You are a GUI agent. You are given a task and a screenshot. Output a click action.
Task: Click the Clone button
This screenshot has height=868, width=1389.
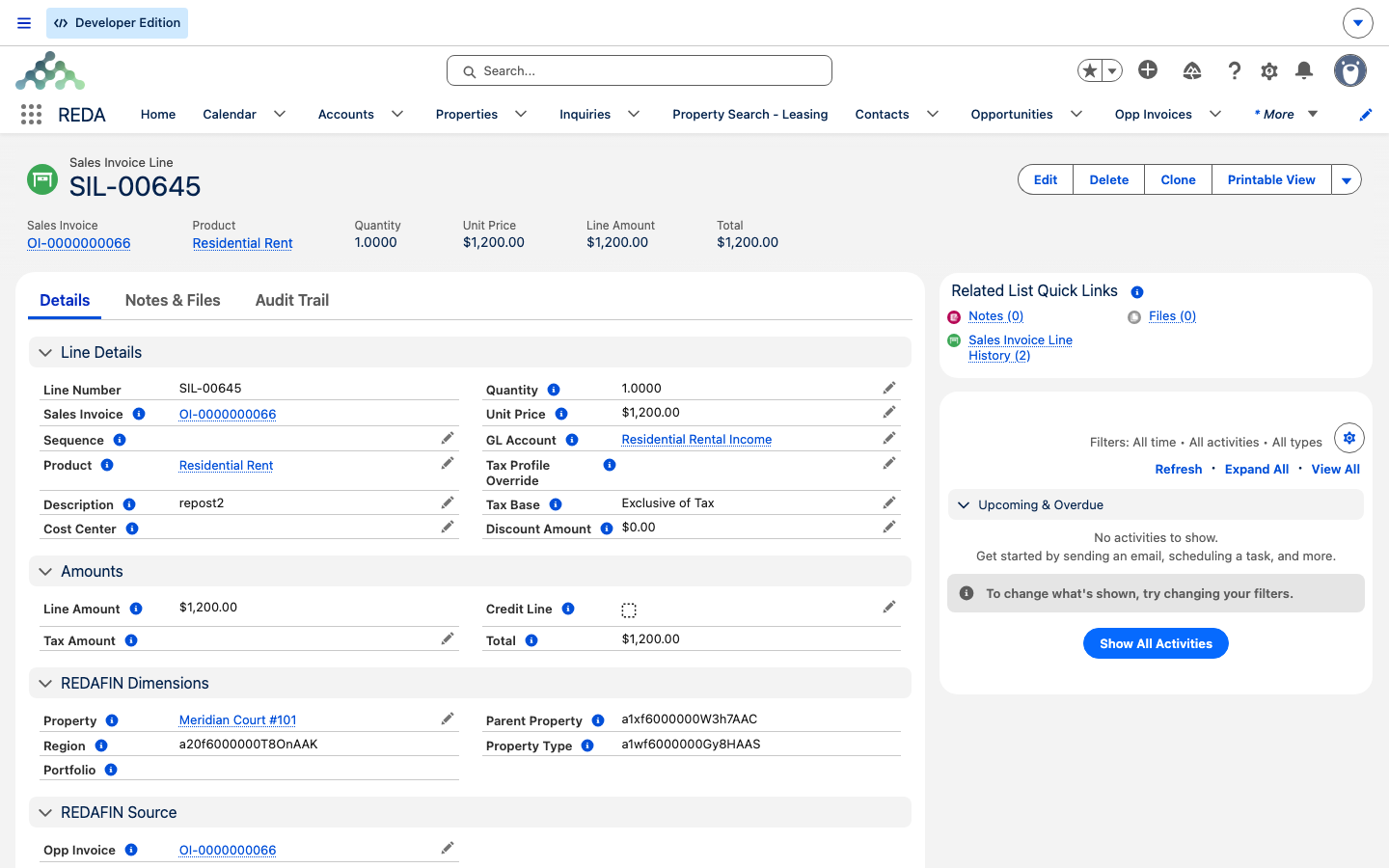[x=1178, y=180]
